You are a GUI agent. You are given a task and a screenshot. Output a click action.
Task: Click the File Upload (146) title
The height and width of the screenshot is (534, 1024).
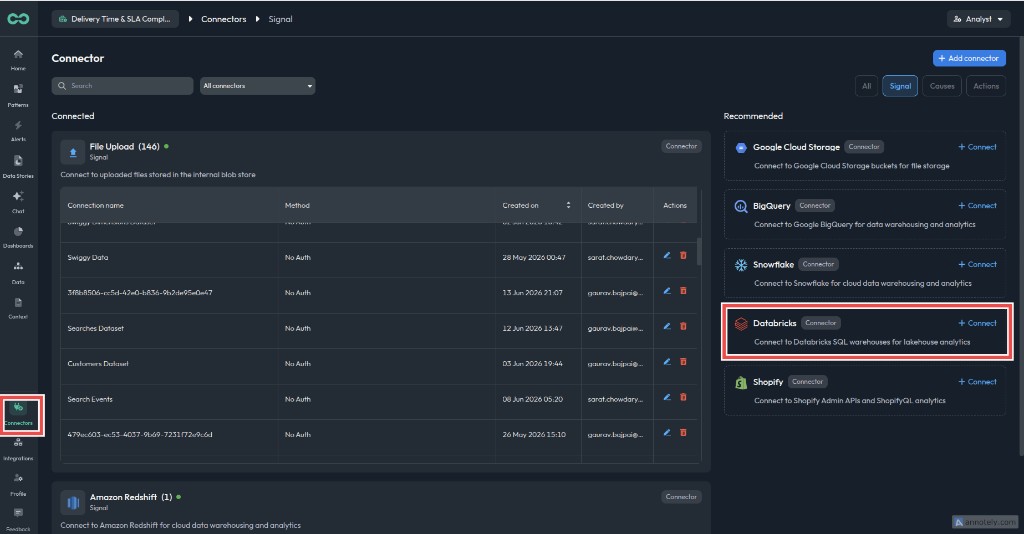(x=124, y=147)
